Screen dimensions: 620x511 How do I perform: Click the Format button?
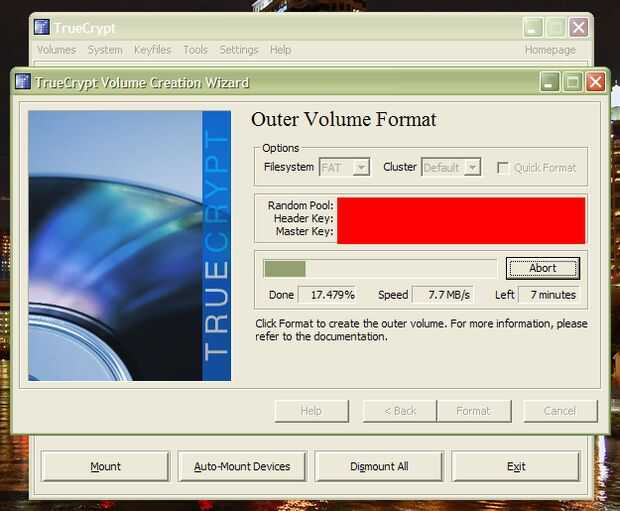click(474, 411)
